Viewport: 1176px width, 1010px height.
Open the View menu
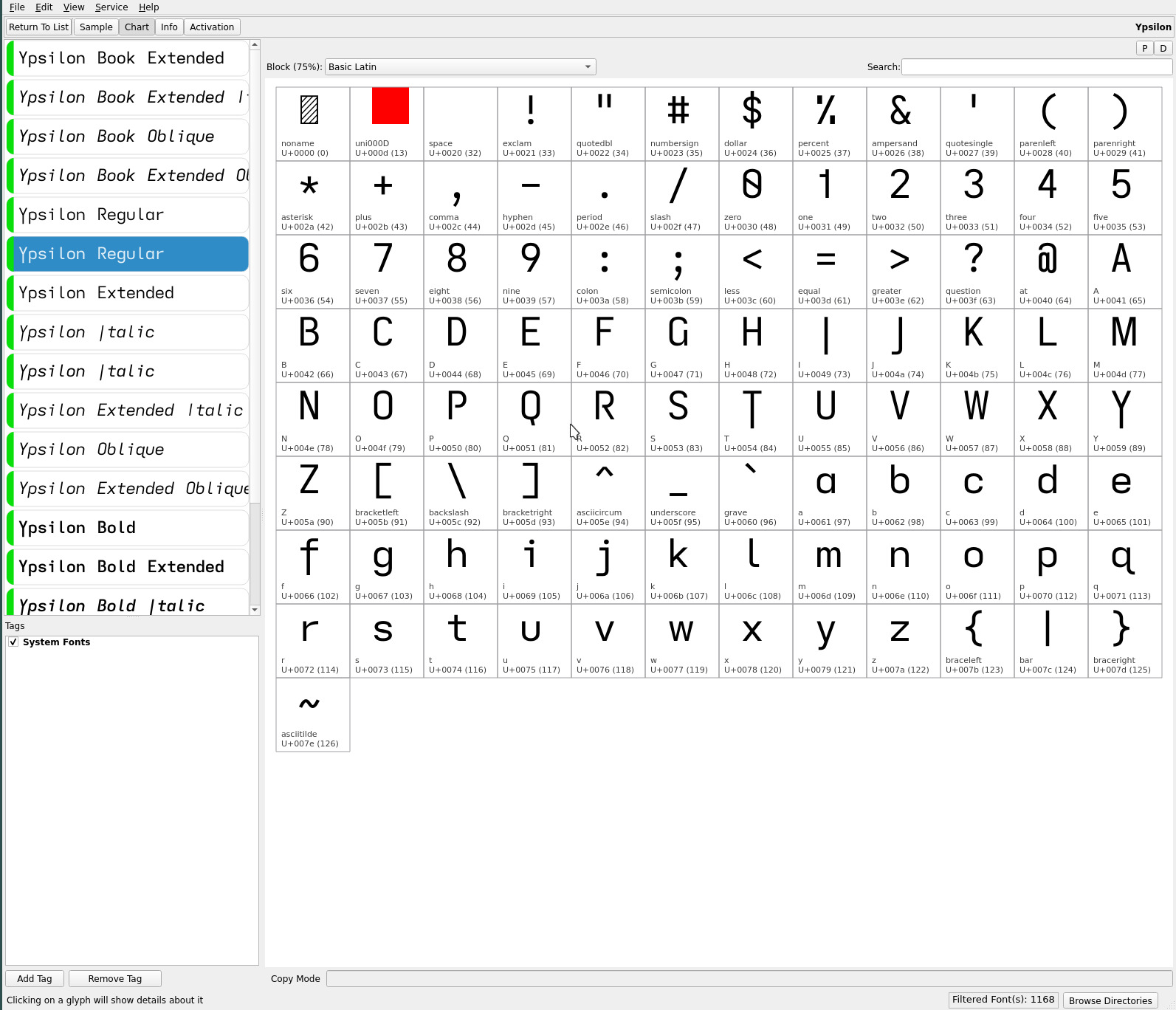pos(73,7)
